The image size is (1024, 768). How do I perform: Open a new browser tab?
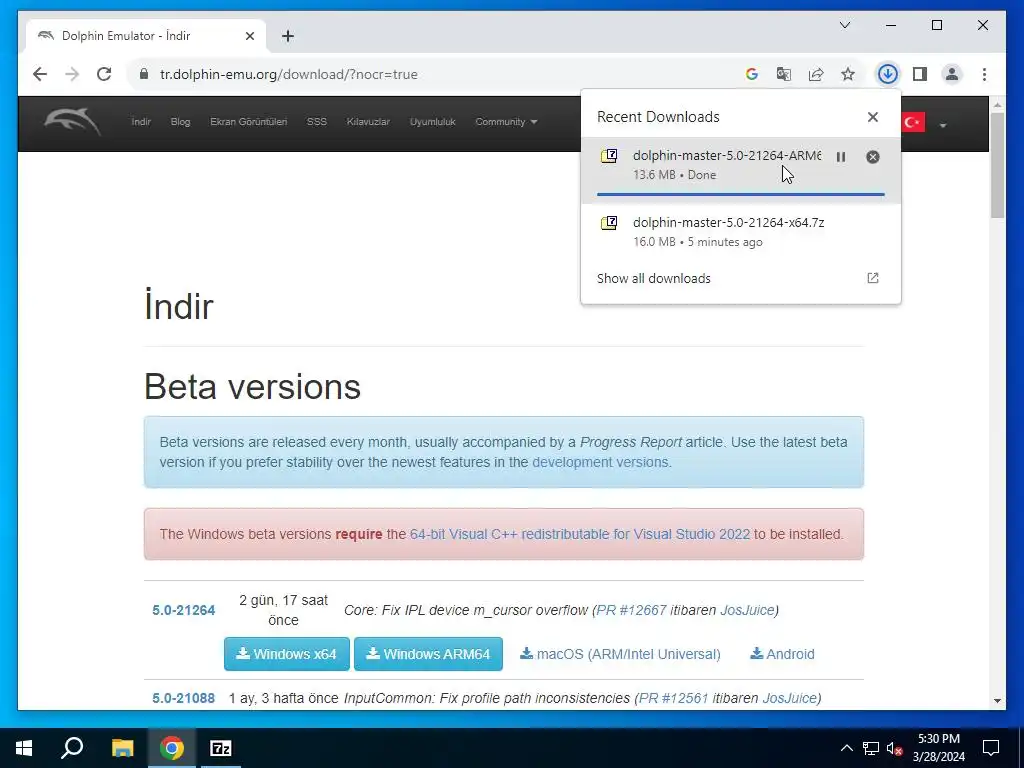288,36
